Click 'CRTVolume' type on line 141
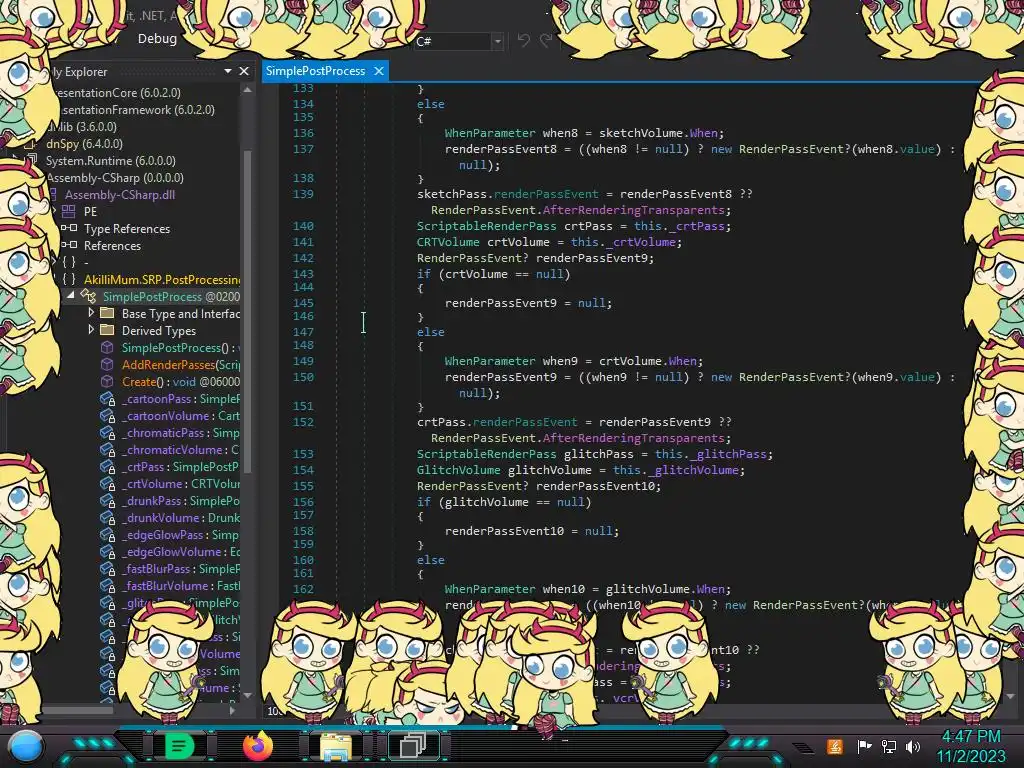 [x=448, y=242]
